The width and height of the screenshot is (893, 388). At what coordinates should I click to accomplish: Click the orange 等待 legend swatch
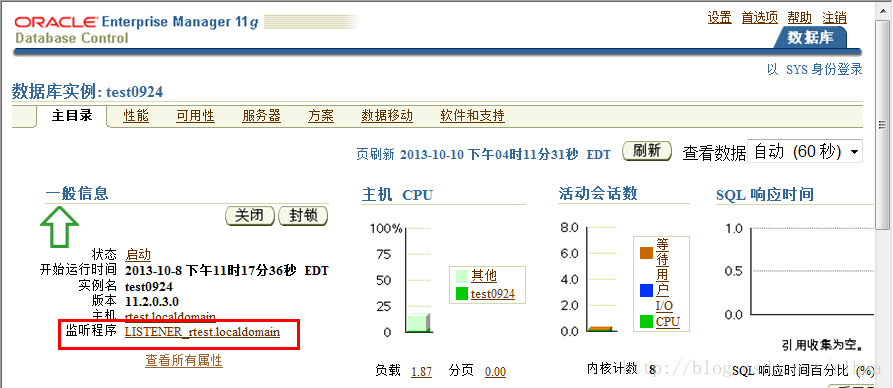pyautogui.click(x=646, y=253)
